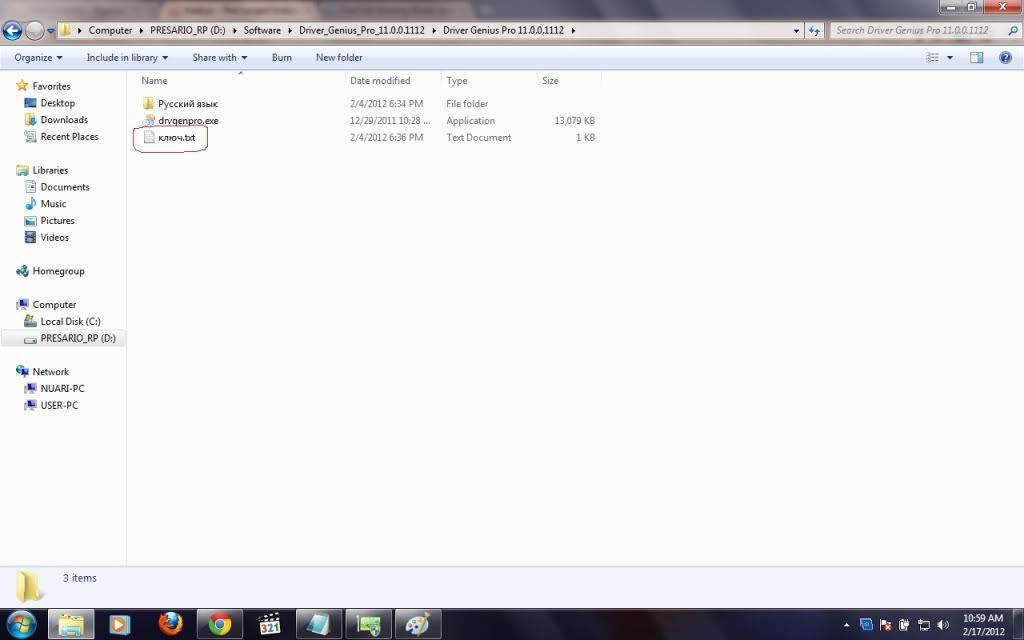Select the ключ.txt text document icon
The height and width of the screenshot is (640, 1024).
tap(149, 137)
